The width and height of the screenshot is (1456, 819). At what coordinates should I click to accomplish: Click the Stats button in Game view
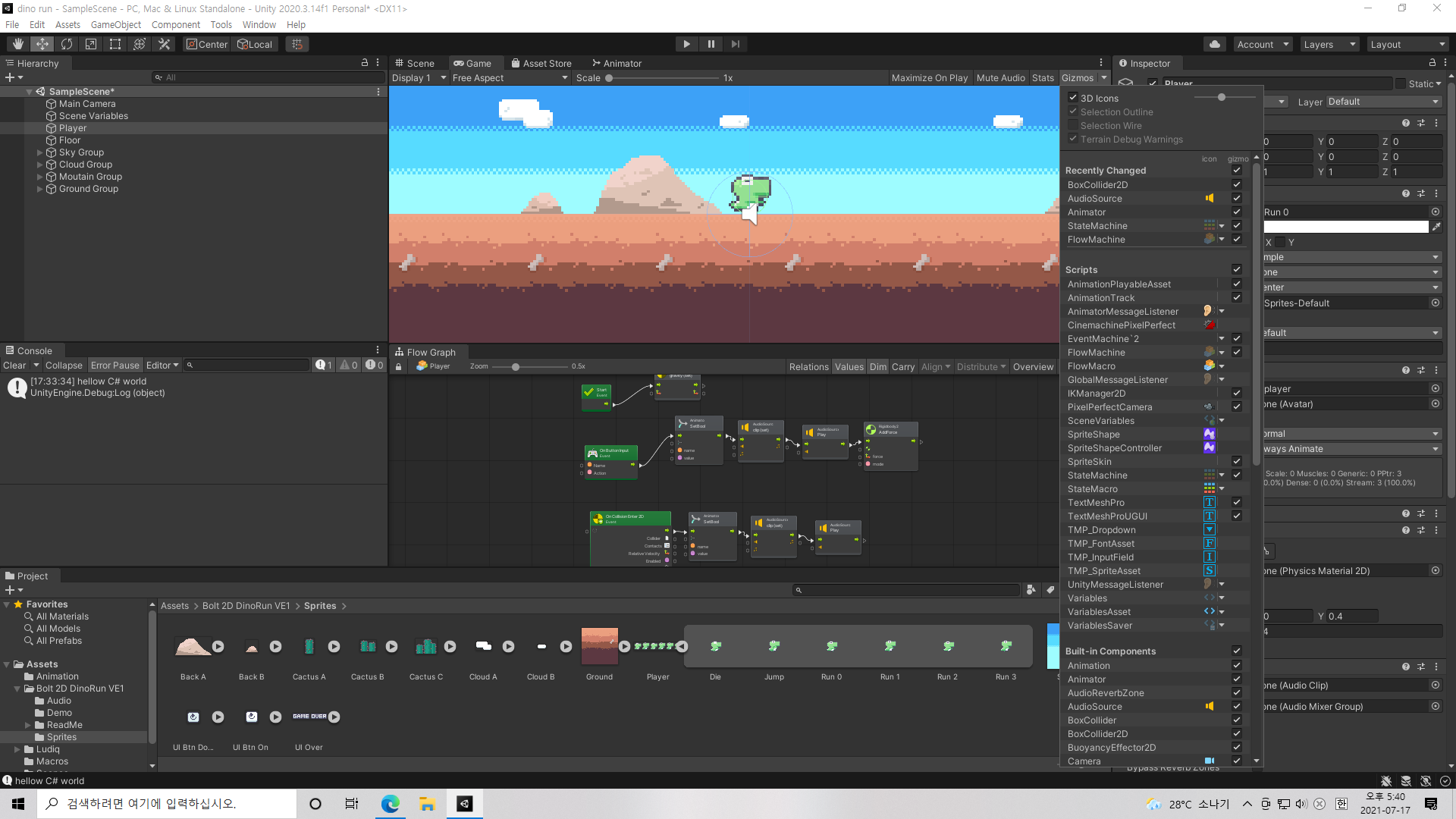(1043, 78)
